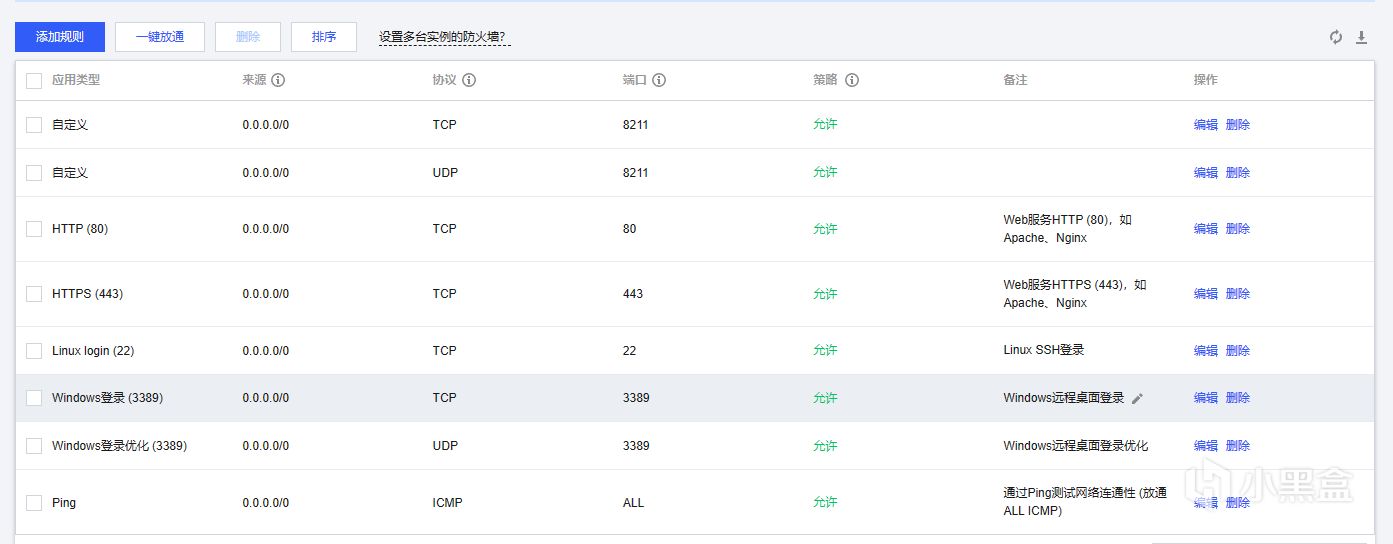Select the Ping rule checkbox

(34, 503)
